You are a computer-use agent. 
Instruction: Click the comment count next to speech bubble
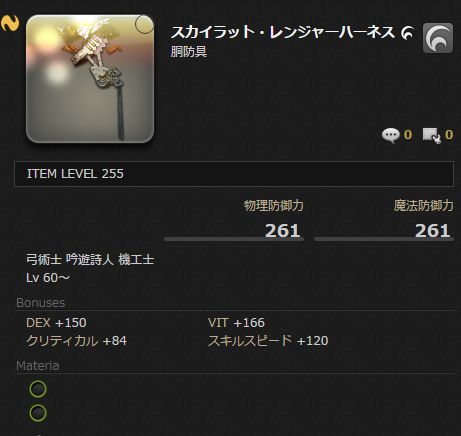[408, 135]
